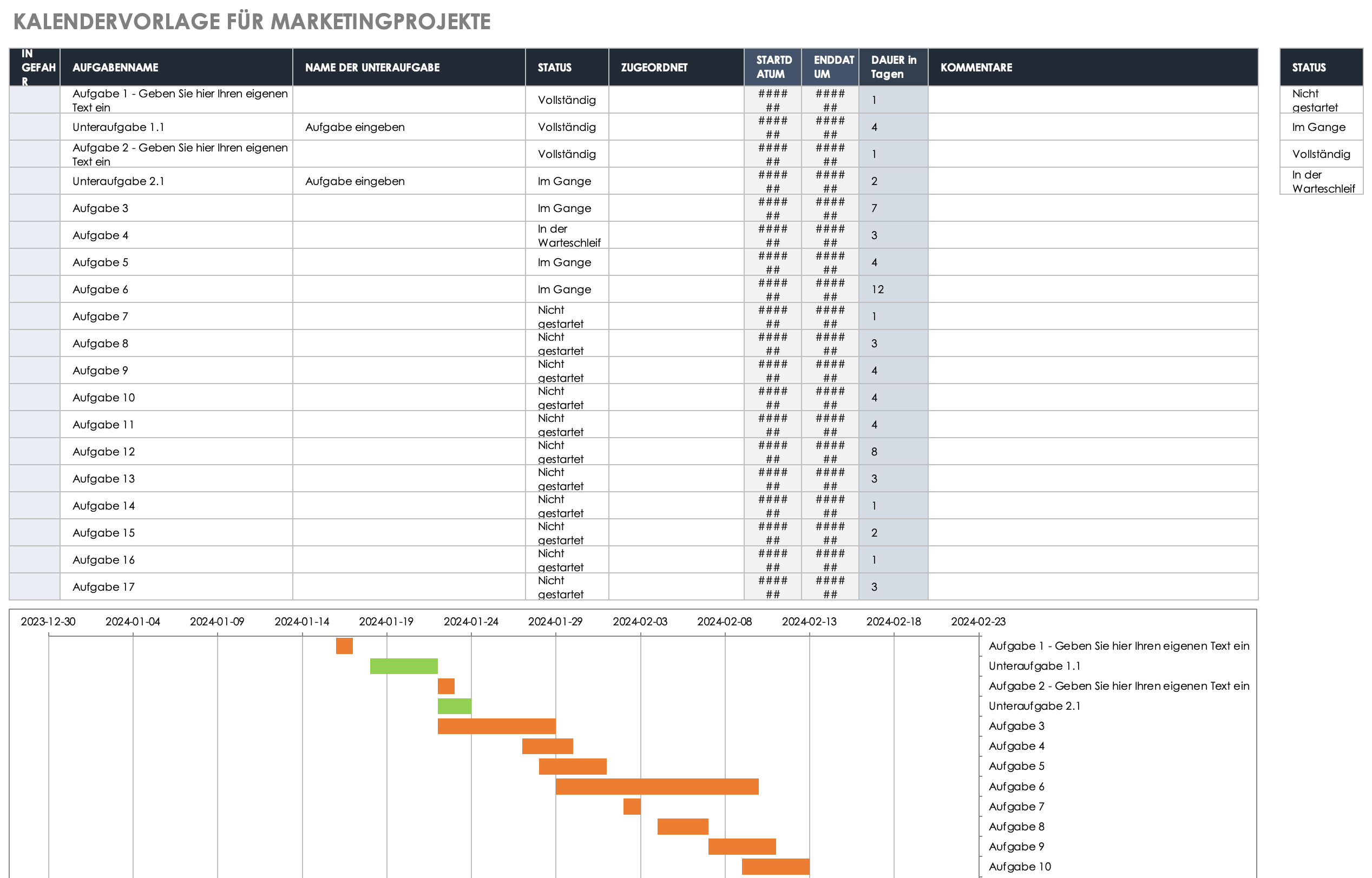
Task: Select the Aufgabe 10 name cell
Action: pyautogui.click(x=176, y=398)
